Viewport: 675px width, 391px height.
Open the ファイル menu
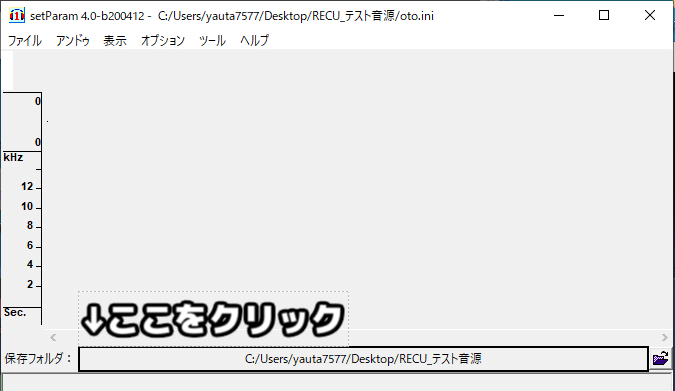tap(25, 40)
